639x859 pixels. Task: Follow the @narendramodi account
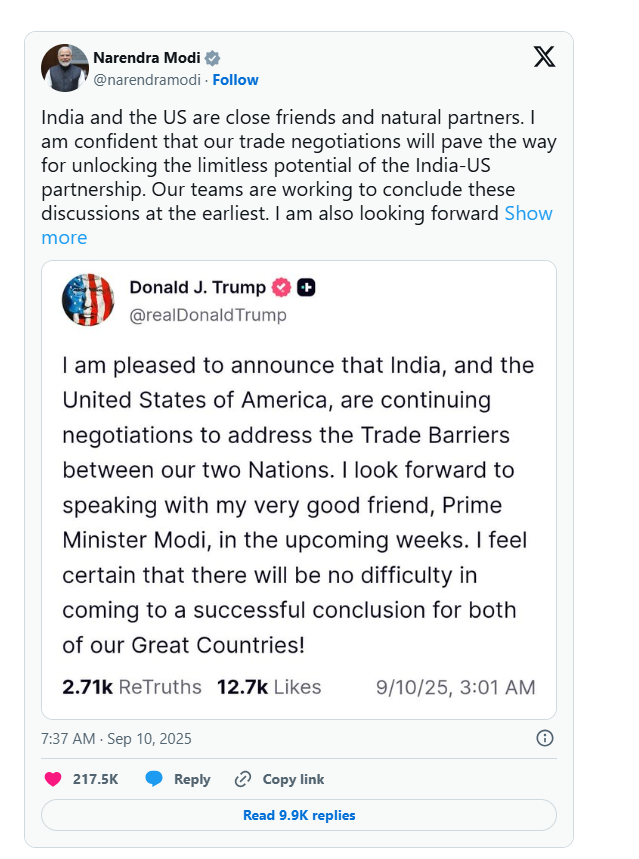click(235, 80)
